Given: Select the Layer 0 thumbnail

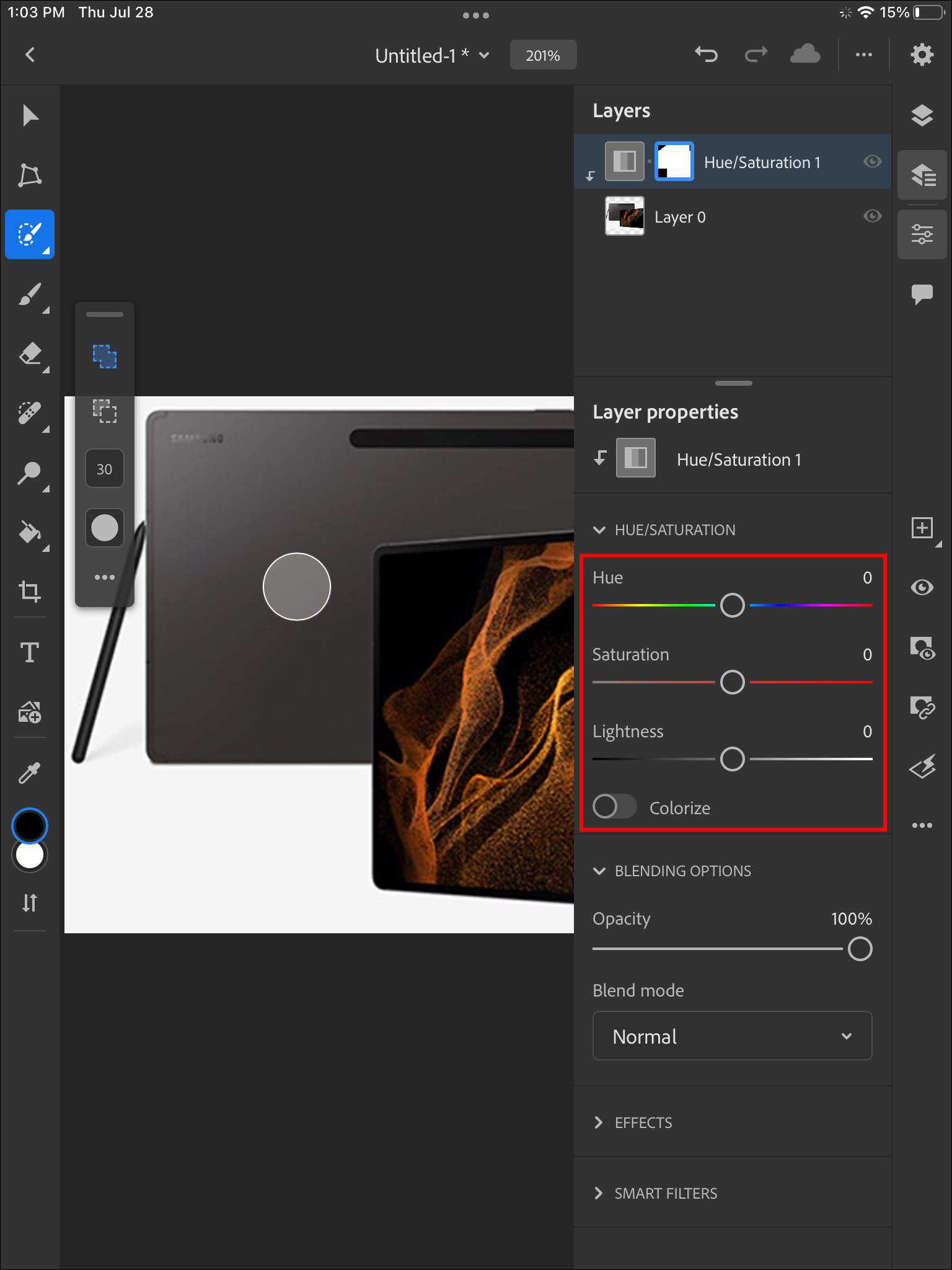Looking at the screenshot, I should (x=624, y=216).
